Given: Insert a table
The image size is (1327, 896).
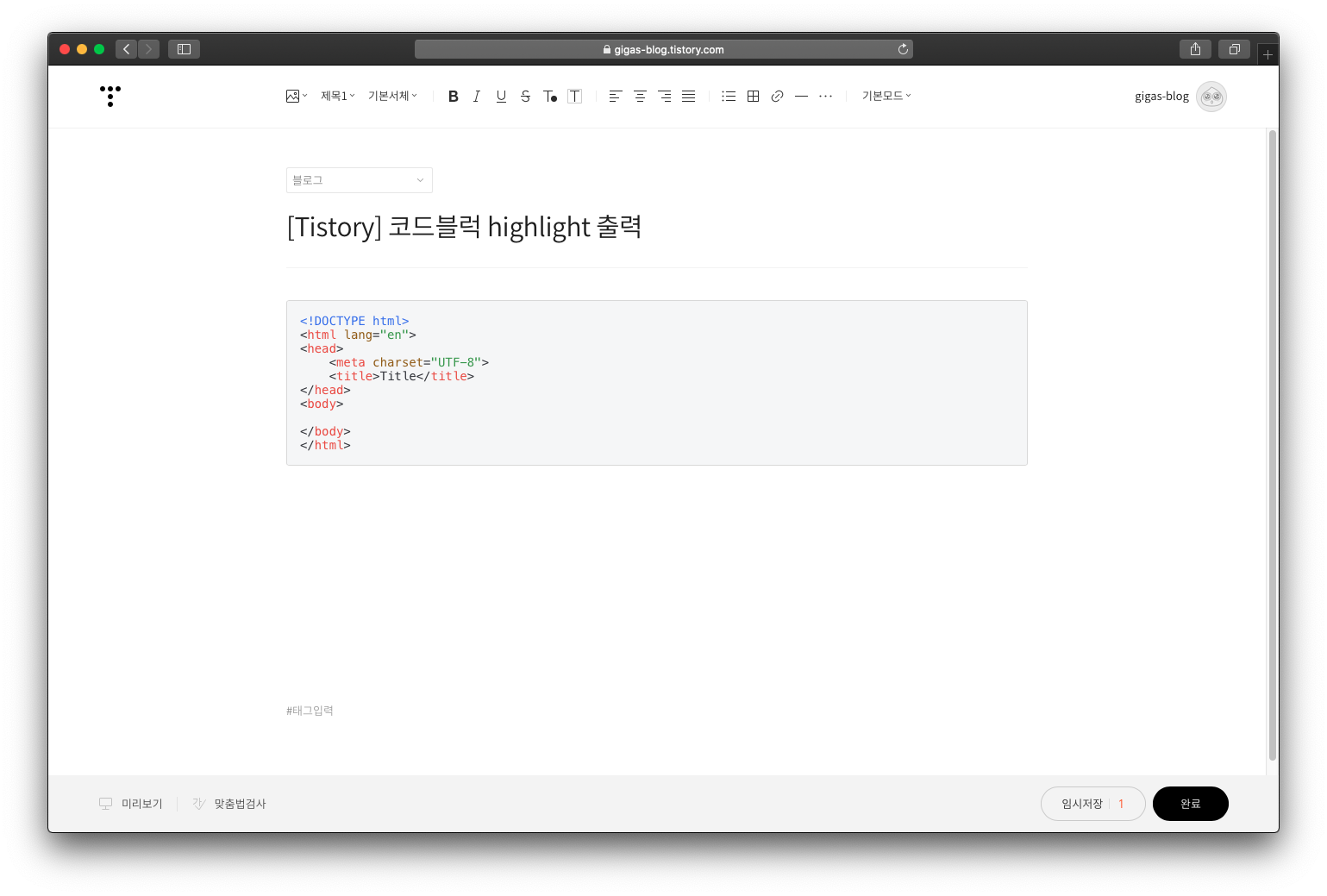Looking at the screenshot, I should tap(753, 97).
